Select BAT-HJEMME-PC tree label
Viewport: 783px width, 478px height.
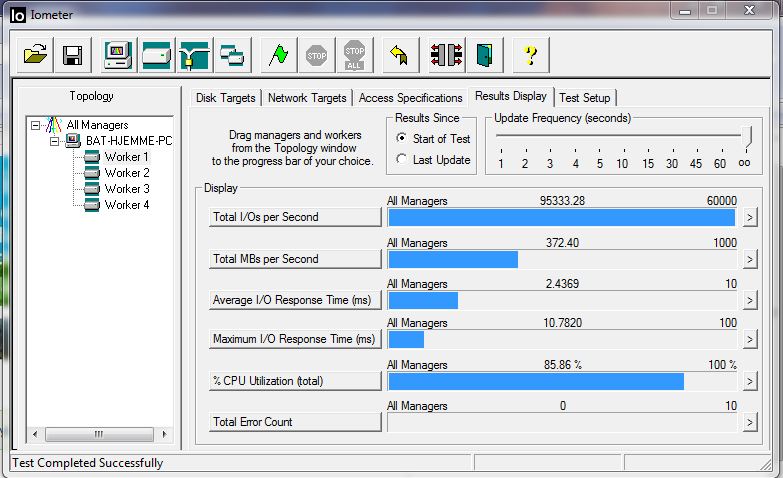pos(129,141)
